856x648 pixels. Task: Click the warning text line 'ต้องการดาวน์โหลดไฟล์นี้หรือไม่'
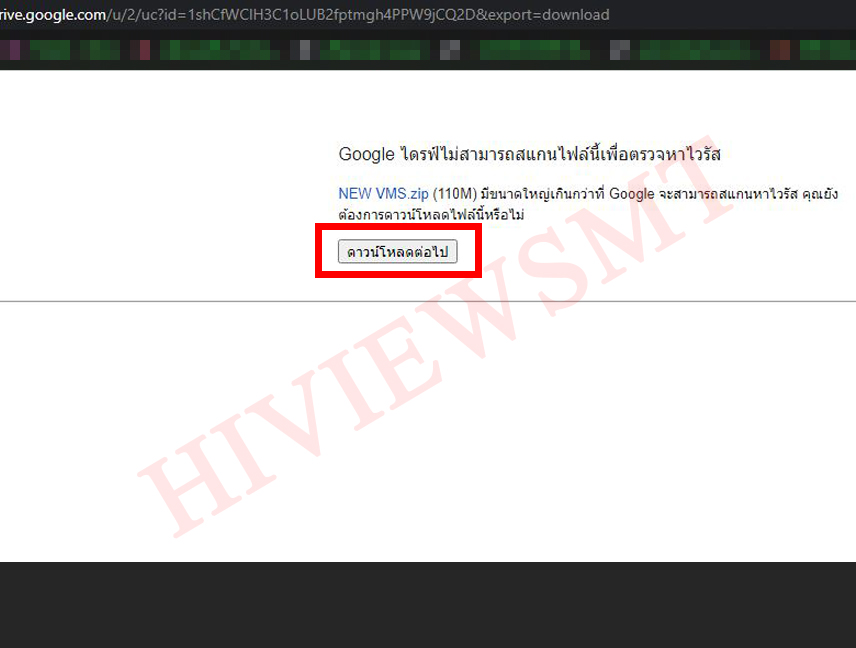click(431, 215)
